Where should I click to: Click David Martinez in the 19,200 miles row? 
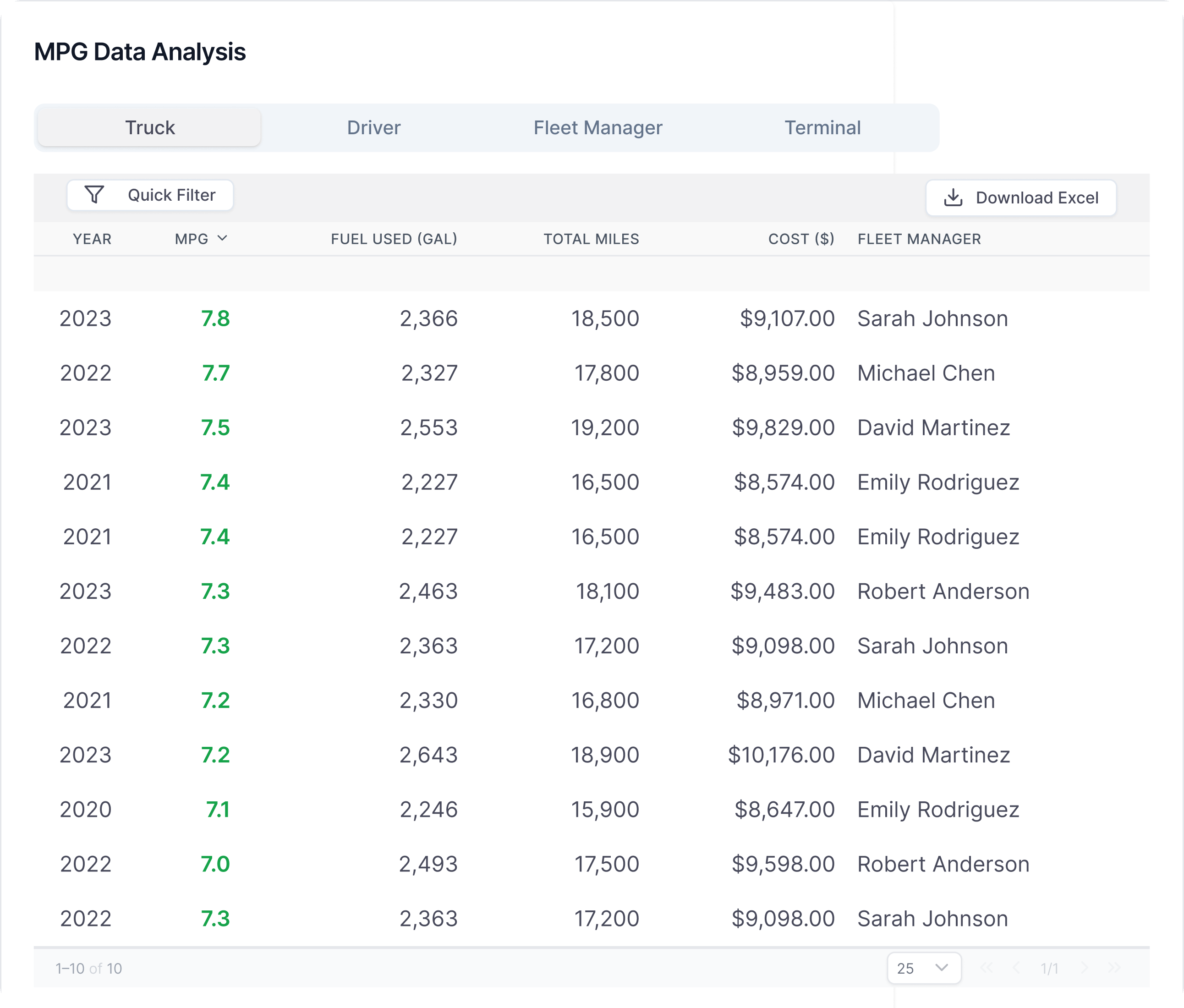pos(934,428)
